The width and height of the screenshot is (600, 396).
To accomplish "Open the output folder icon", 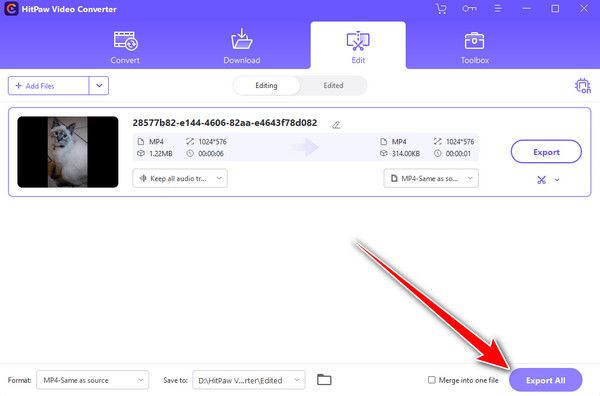I will pyautogui.click(x=324, y=380).
